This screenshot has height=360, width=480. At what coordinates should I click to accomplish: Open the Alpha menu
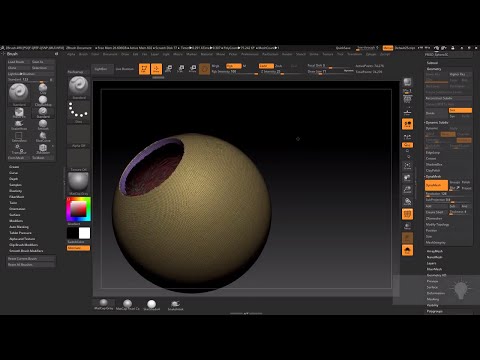pos(71,54)
